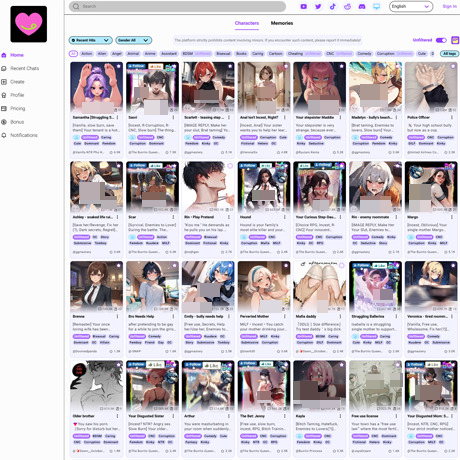Star the Older brother card

point(118,365)
